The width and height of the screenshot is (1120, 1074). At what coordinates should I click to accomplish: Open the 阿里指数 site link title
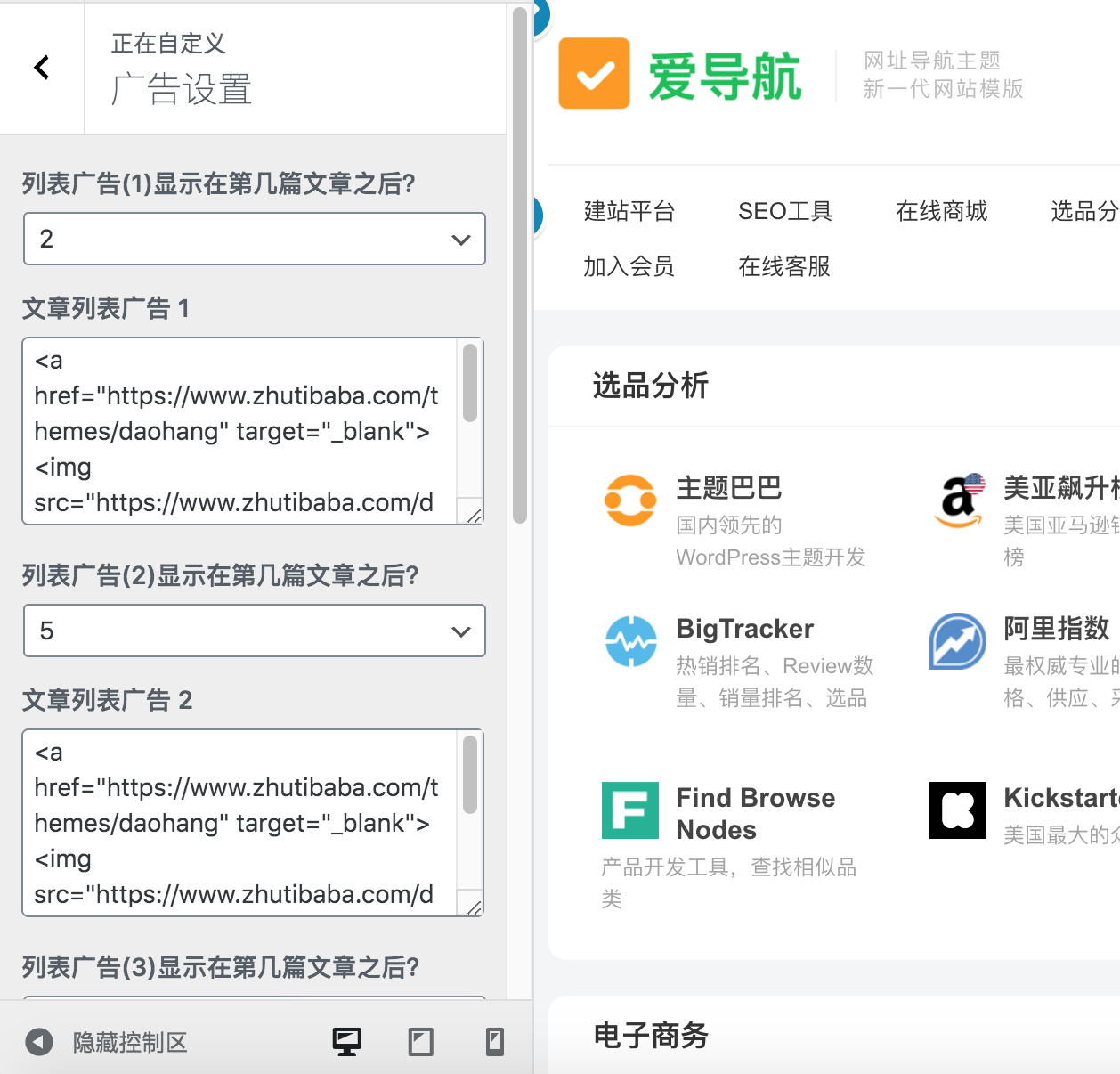click(1057, 629)
